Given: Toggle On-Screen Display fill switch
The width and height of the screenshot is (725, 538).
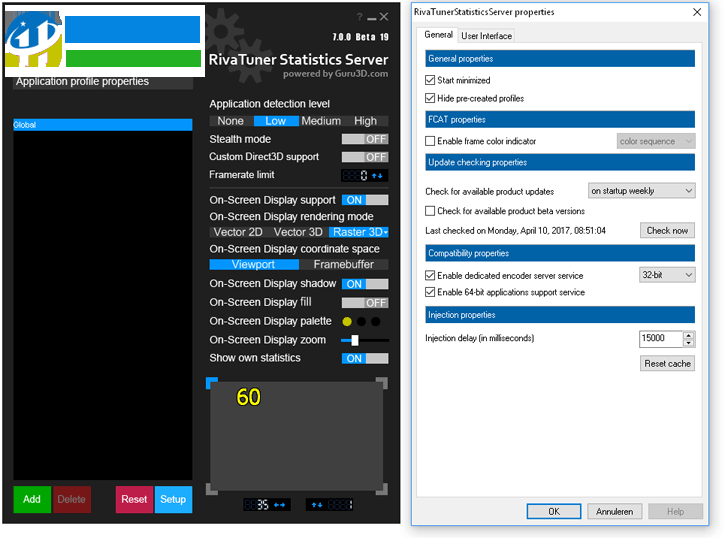Looking at the screenshot, I should tap(365, 303).
